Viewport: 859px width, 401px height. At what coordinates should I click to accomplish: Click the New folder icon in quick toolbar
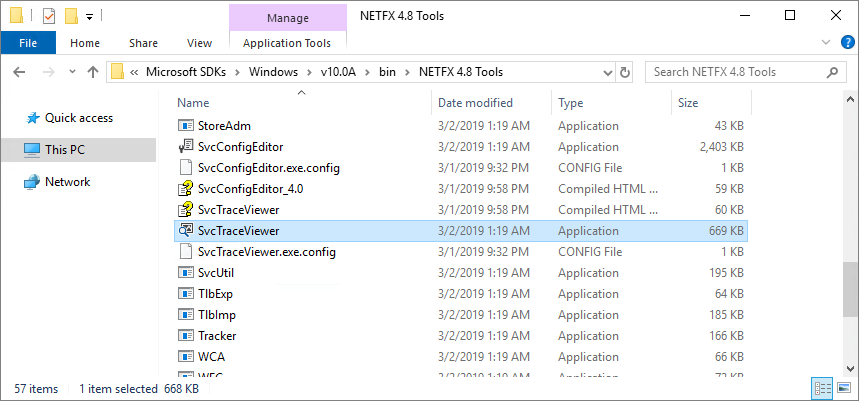coord(71,16)
